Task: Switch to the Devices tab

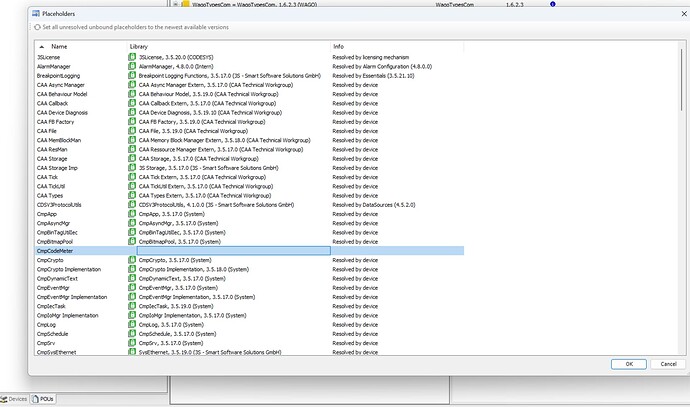Action: tap(14, 399)
